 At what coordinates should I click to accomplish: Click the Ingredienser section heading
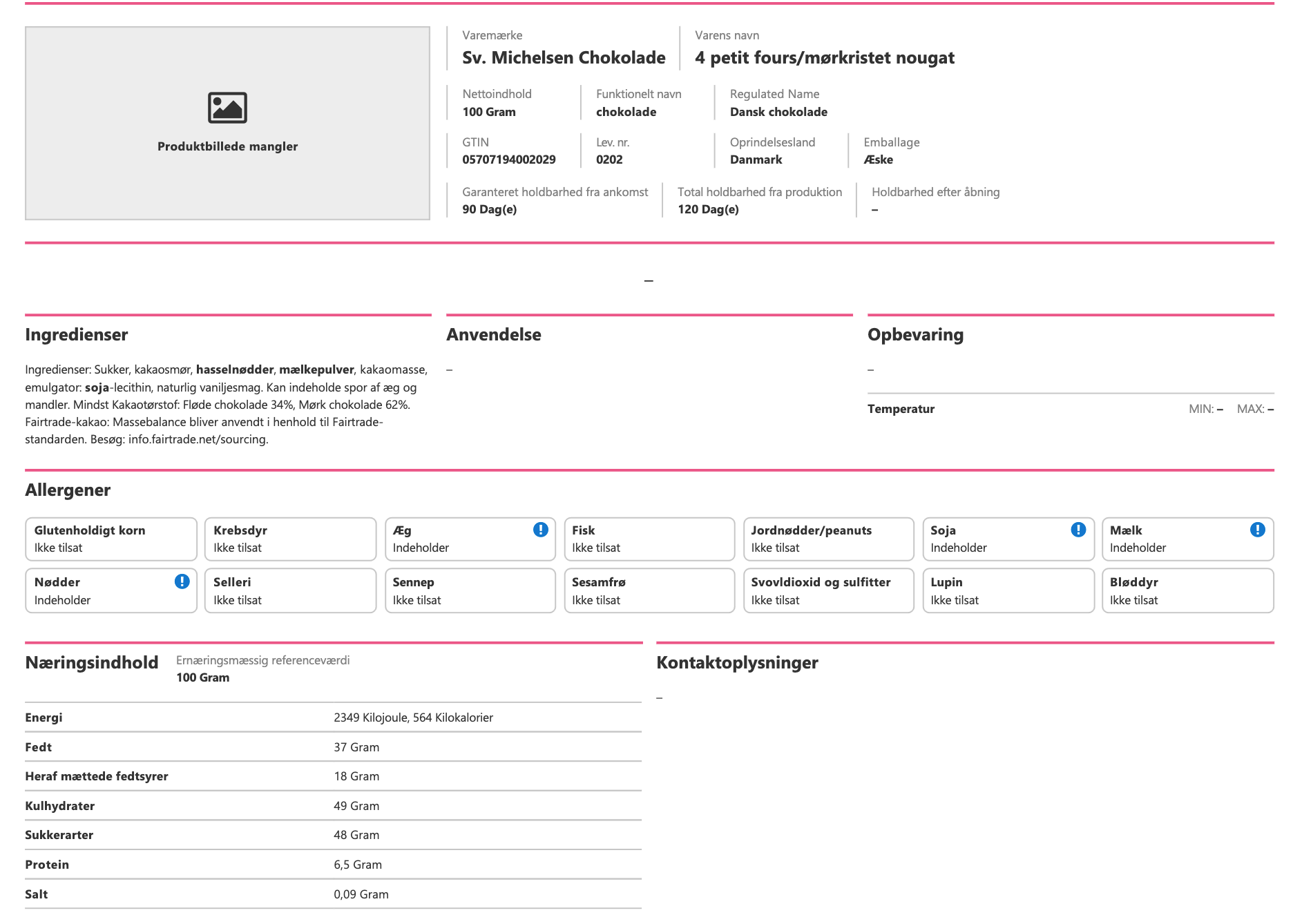pyautogui.click(x=77, y=335)
